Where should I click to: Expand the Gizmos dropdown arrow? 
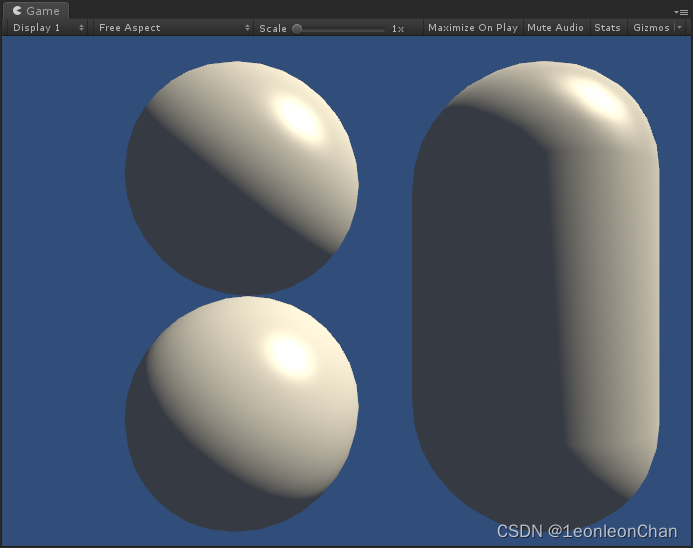[680, 27]
